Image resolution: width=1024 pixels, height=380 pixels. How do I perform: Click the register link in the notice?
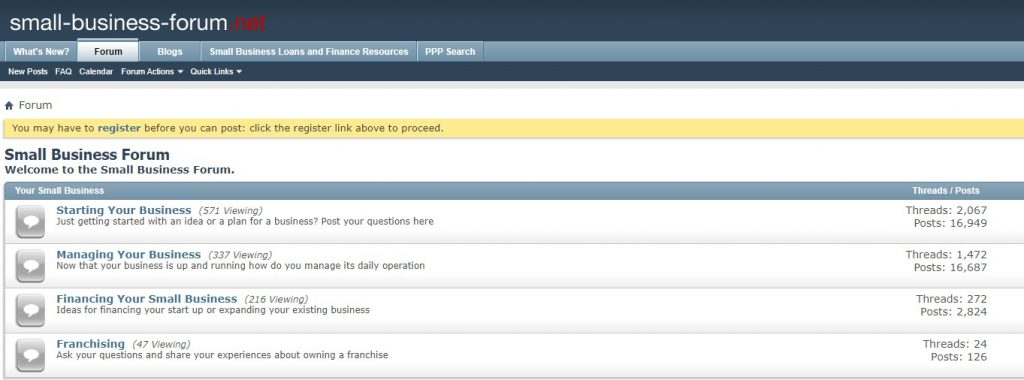(119, 128)
